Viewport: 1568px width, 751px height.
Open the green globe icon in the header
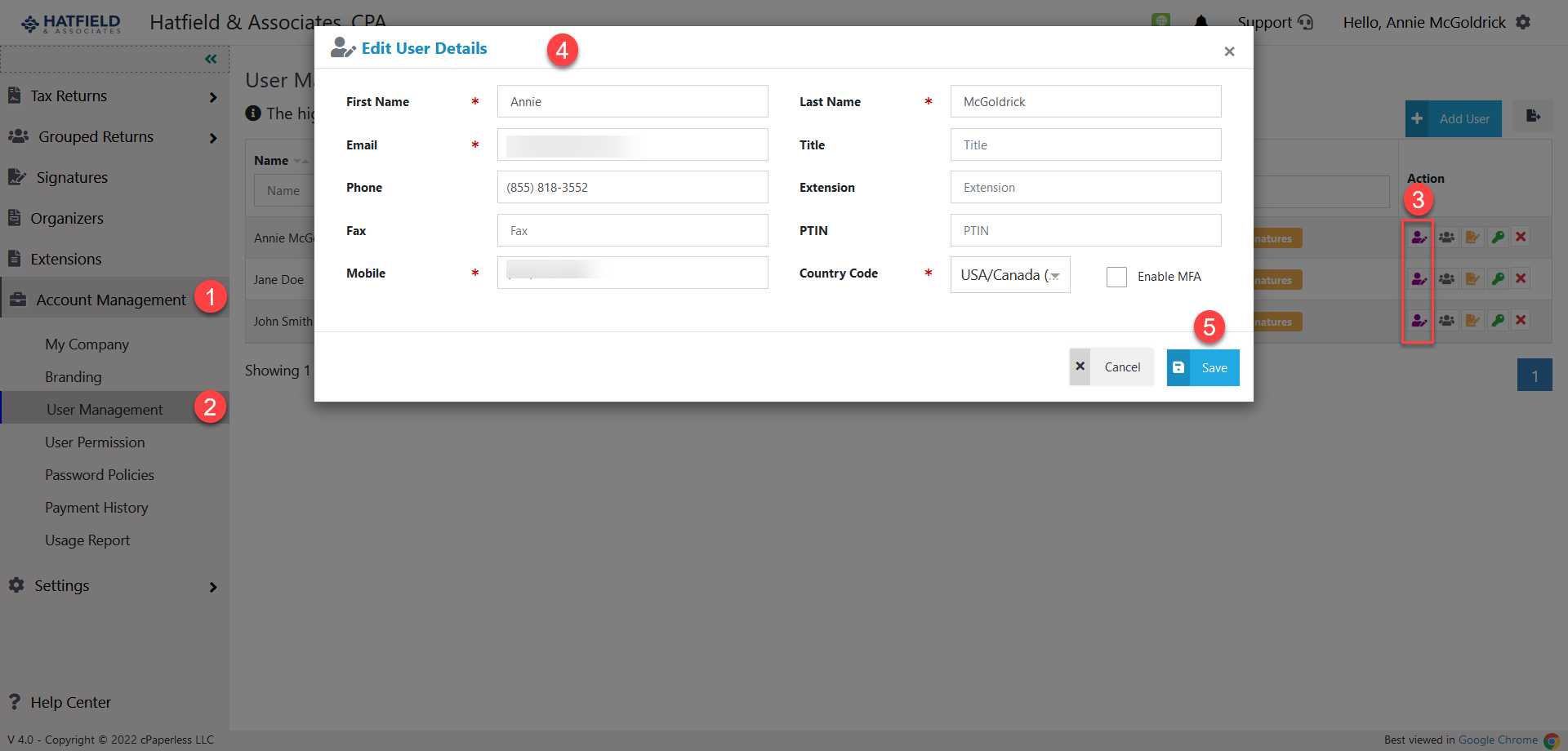1160,22
